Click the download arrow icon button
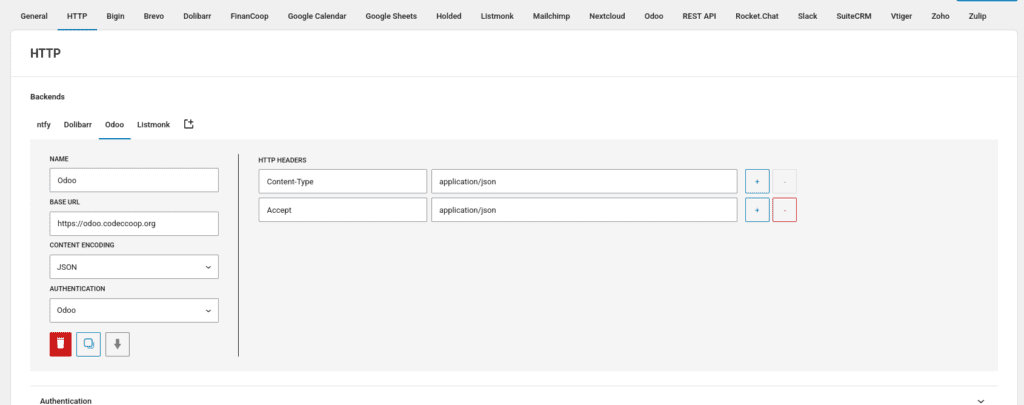 pos(118,344)
